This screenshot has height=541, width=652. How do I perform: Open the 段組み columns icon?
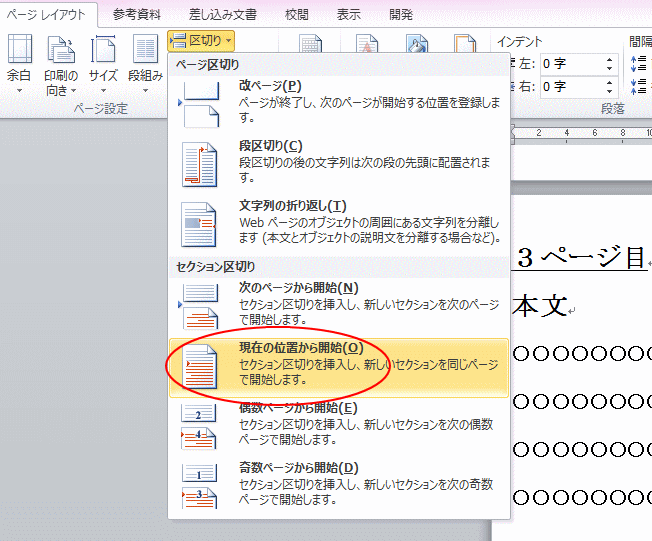click(145, 49)
